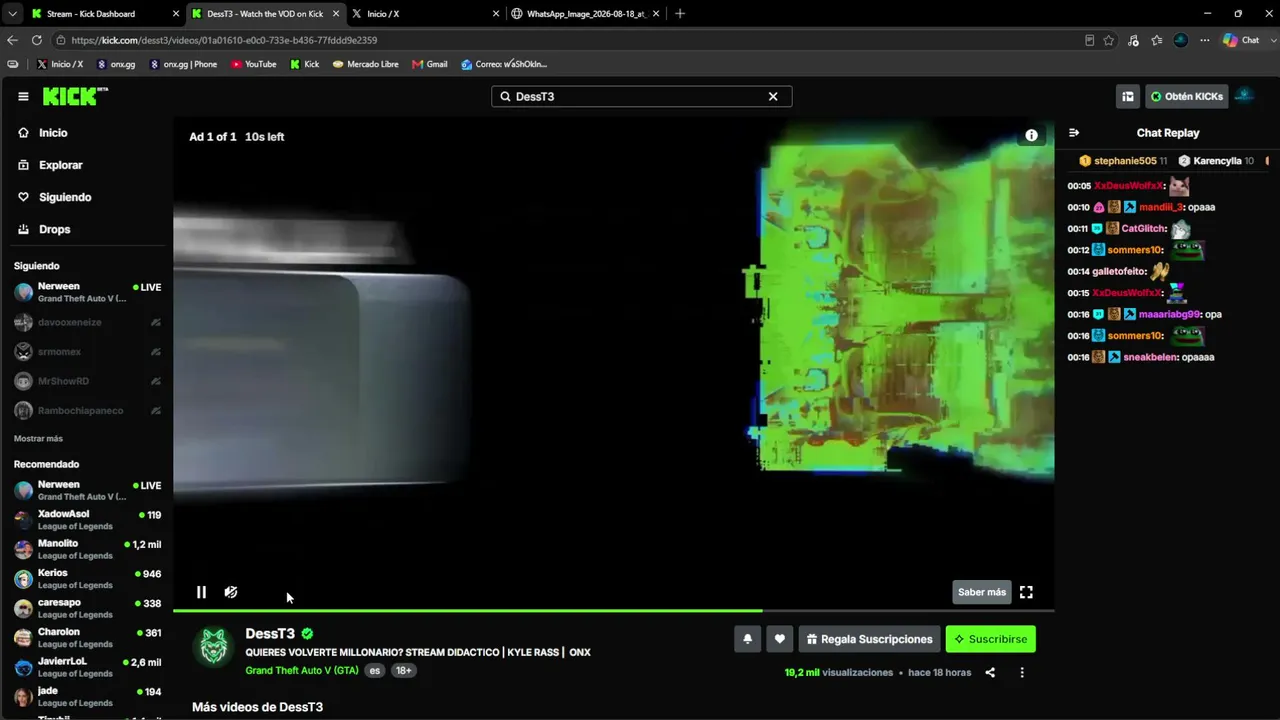Reload the page
Image resolution: width=1280 pixels, height=720 pixels.
[x=37, y=40]
